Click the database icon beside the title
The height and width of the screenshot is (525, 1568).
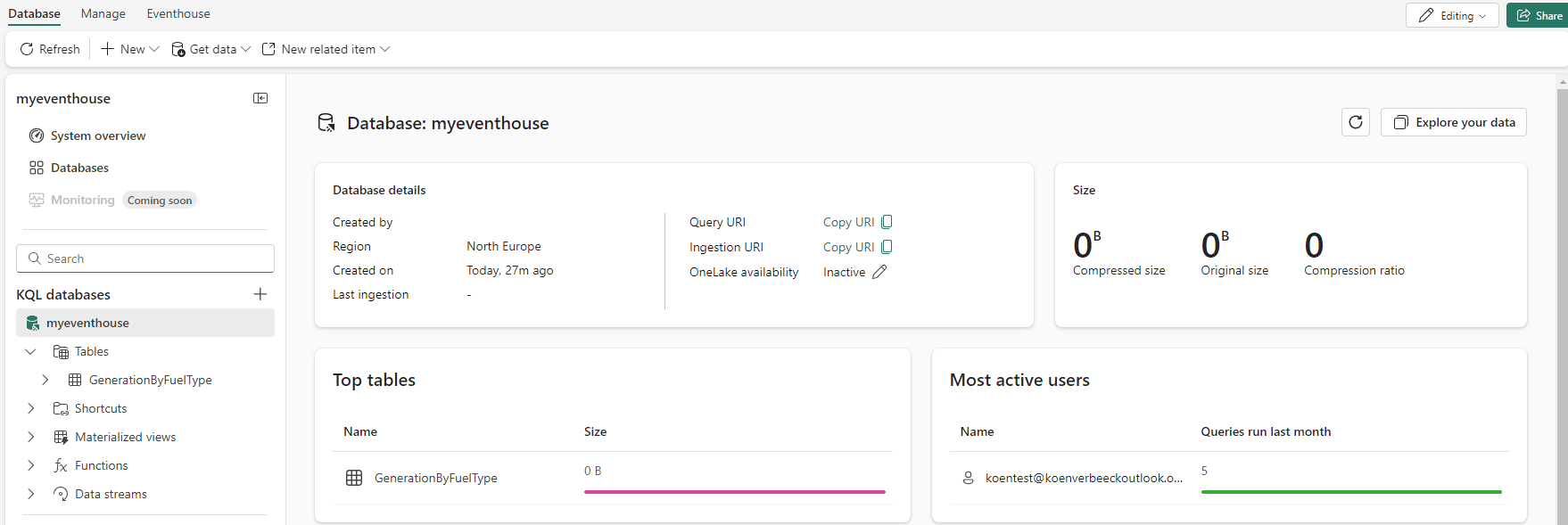click(326, 123)
